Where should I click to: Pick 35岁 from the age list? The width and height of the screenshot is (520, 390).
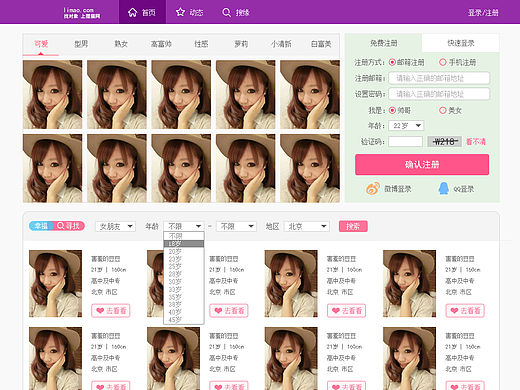(x=184, y=297)
